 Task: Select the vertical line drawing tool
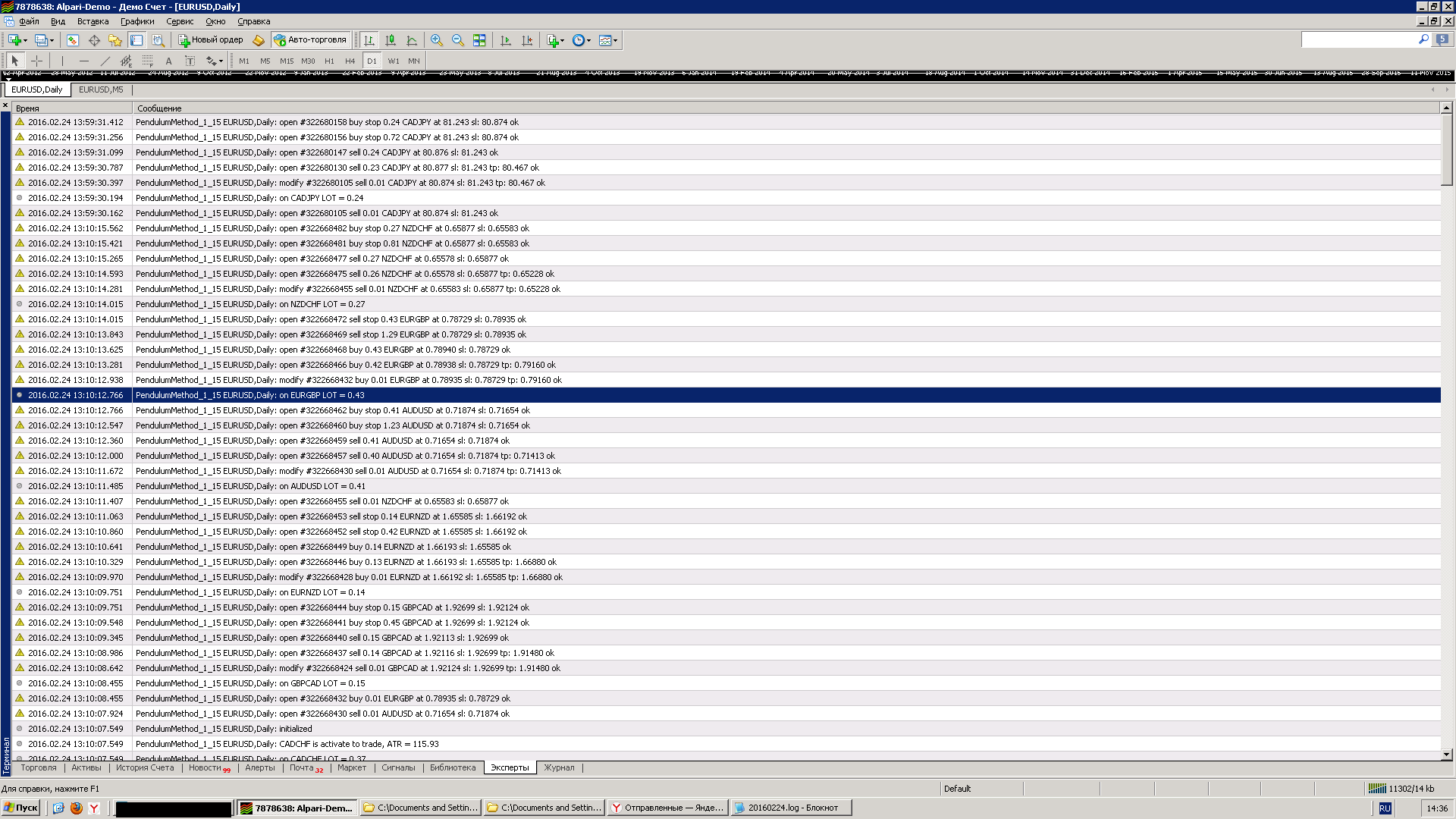[63, 61]
